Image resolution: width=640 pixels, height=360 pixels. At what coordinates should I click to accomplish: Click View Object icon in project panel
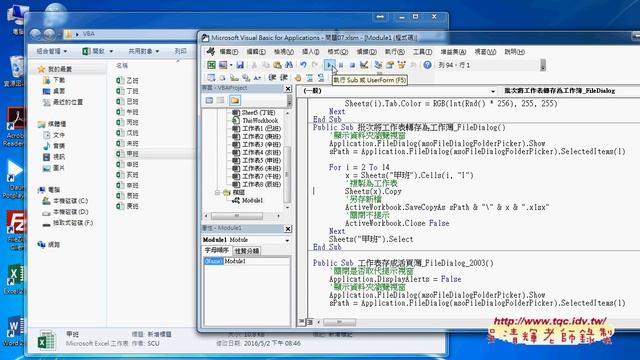coord(221,100)
